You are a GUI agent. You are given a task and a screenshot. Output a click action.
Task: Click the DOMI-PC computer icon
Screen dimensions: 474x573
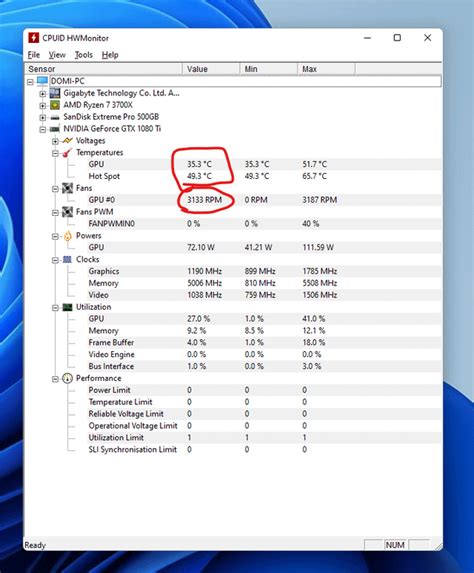coord(42,81)
